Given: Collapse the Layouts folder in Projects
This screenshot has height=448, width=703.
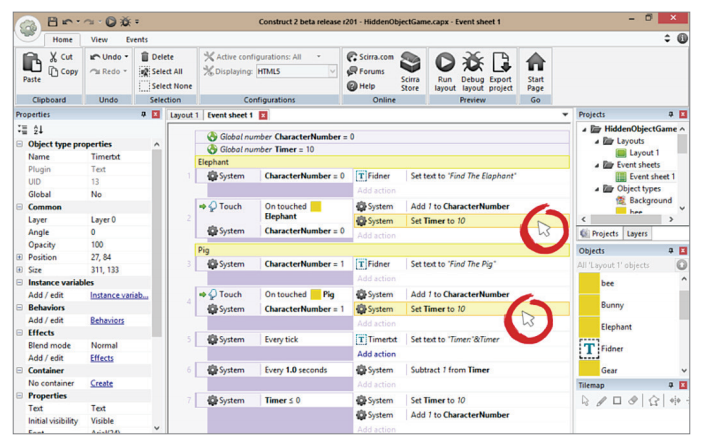Looking at the screenshot, I should (597, 141).
